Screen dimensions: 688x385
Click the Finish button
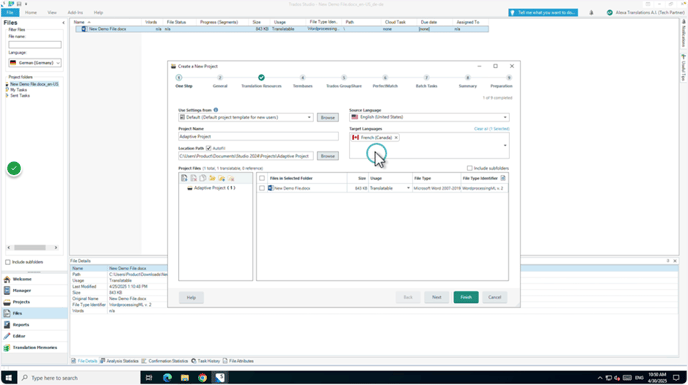(x=466, y=297)
